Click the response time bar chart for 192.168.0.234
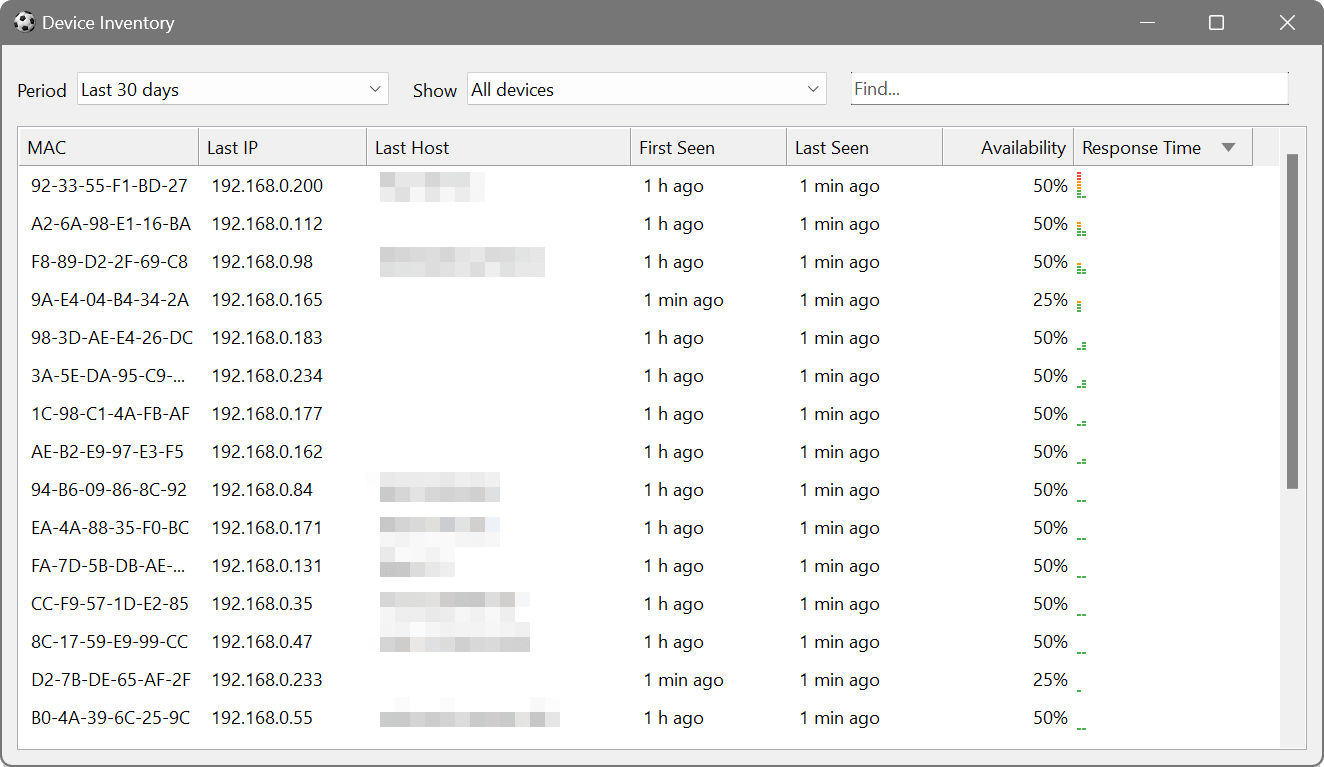This screenshot has height=767, width=1324. pos(1081,383)
